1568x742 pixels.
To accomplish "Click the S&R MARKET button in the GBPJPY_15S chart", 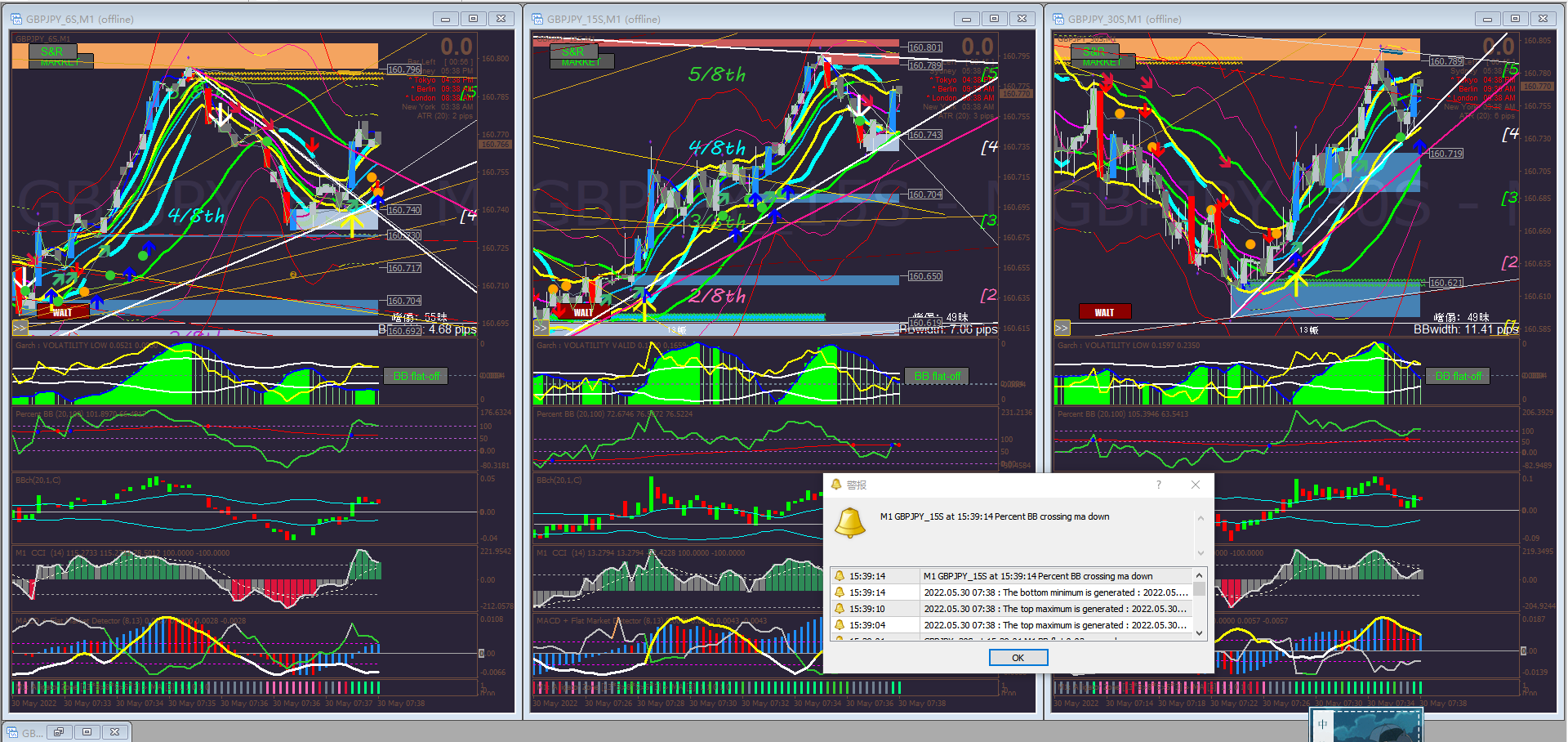I will tap(582, 56).
